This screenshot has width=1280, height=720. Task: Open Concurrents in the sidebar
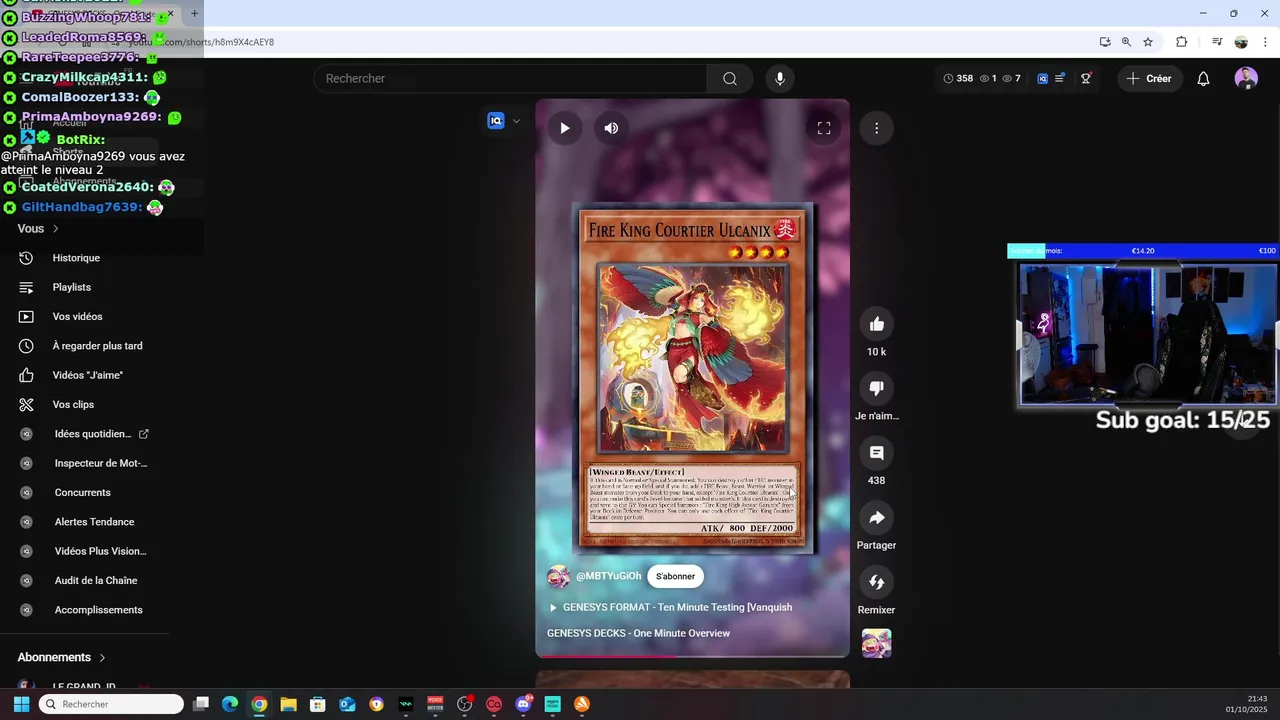(x=85, y=492)
